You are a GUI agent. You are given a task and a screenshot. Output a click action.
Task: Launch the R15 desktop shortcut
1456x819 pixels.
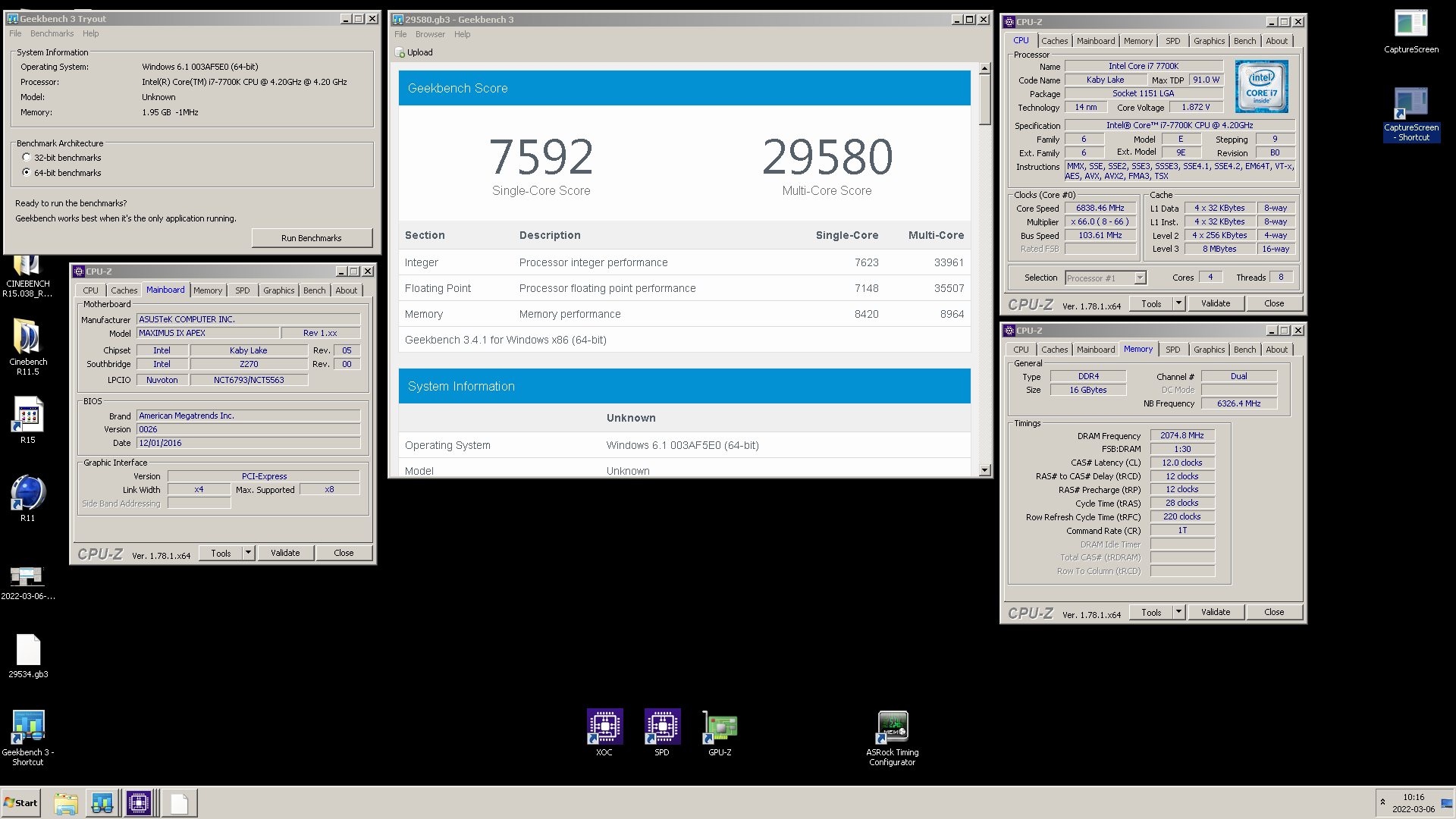(x=27, y=421)
